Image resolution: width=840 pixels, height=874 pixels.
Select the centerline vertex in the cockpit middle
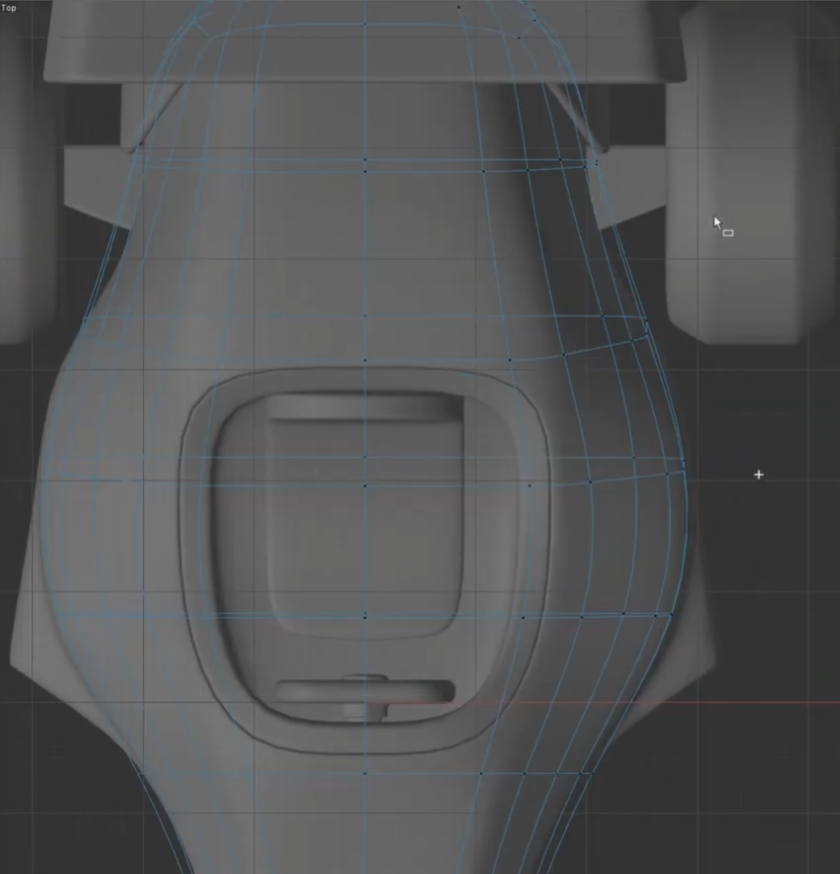(x=365, y=486)
